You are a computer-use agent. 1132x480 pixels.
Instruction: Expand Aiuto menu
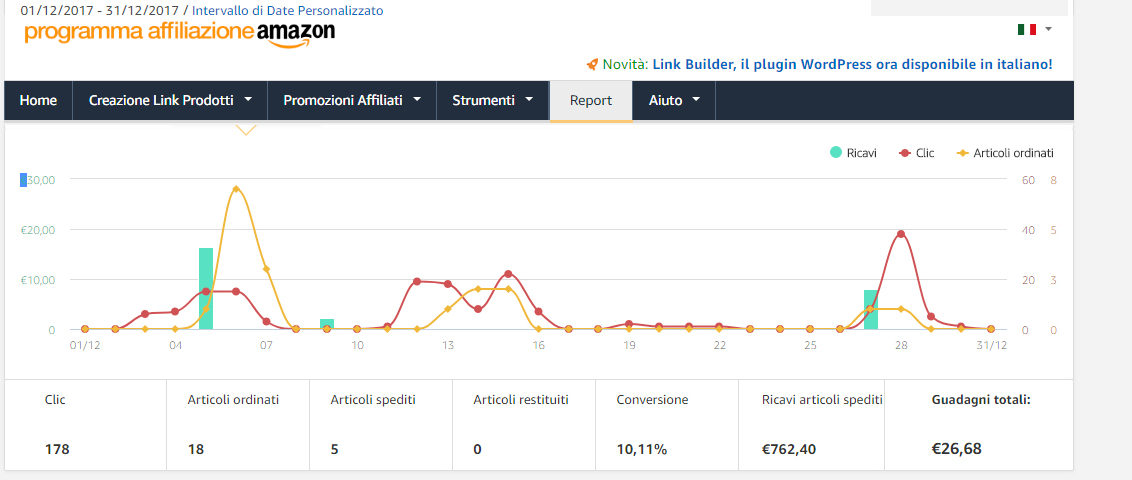pyautogui.click(x=674, y=100)
